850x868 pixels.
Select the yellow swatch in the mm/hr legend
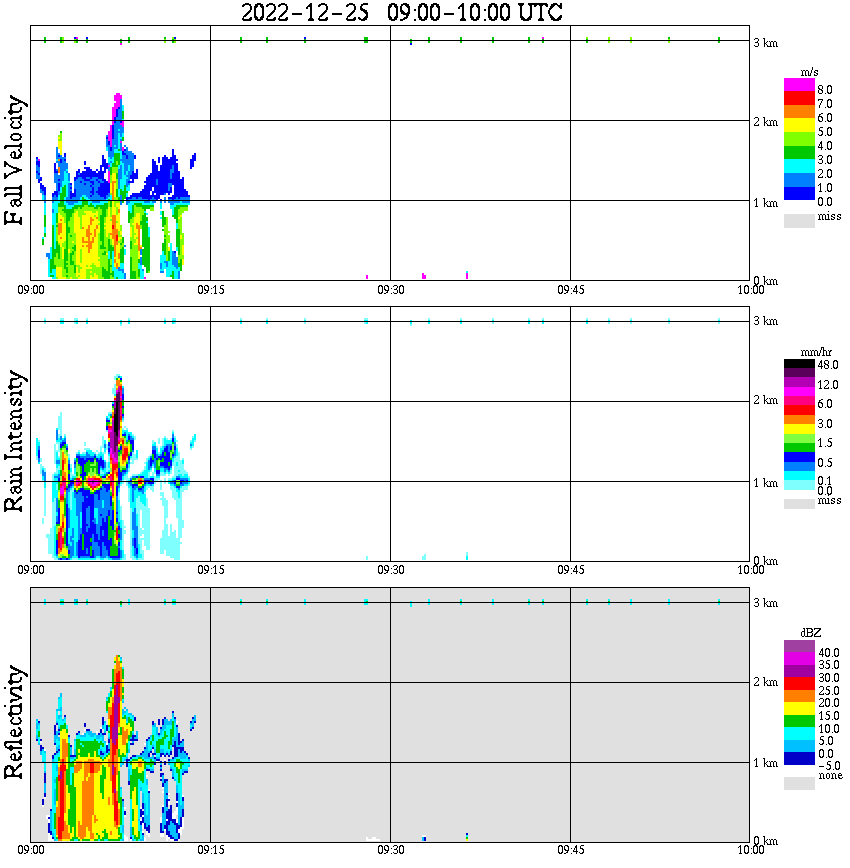coord(799,429)
